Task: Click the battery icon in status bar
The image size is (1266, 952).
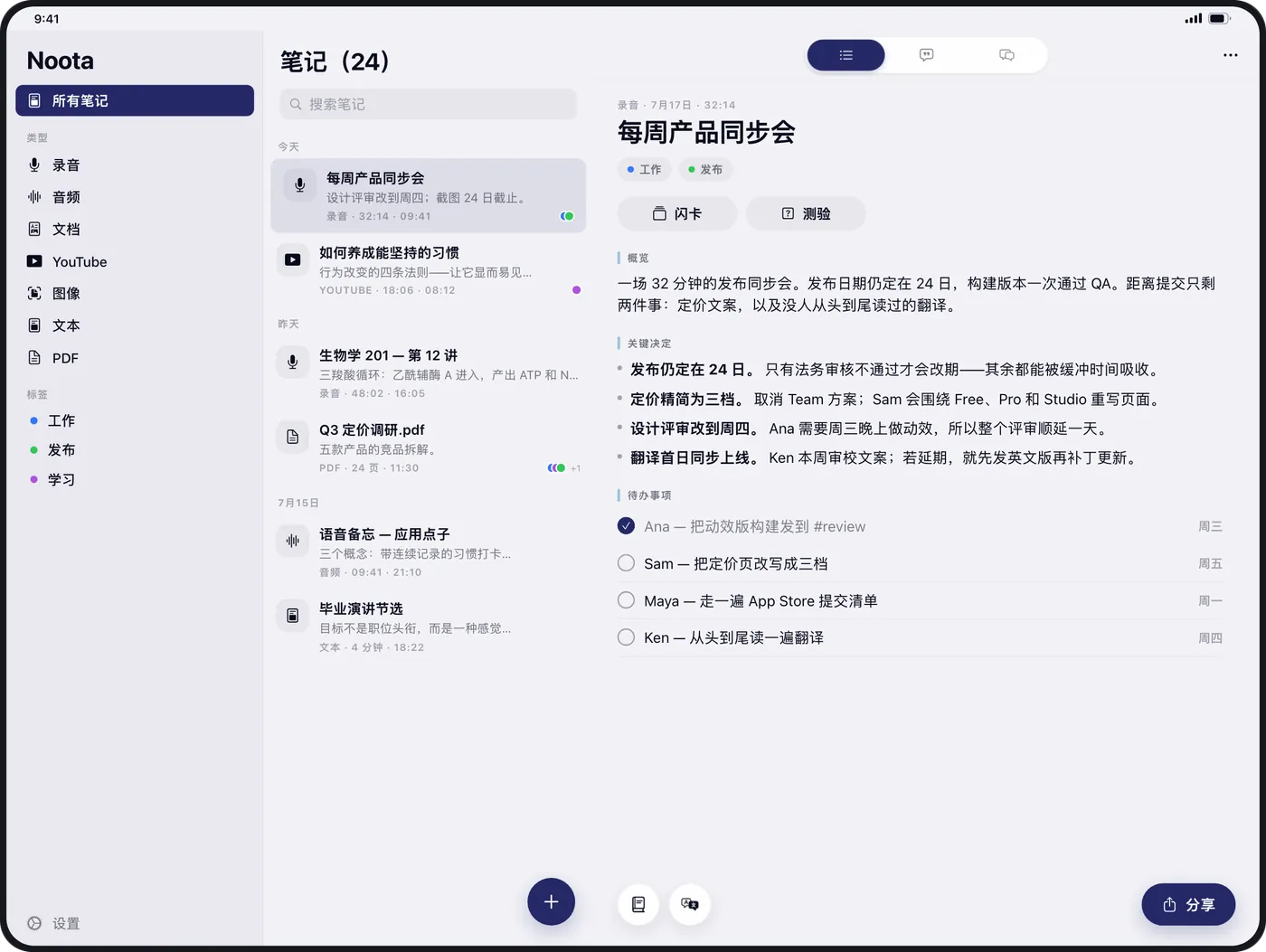Action: point(1220,18)
